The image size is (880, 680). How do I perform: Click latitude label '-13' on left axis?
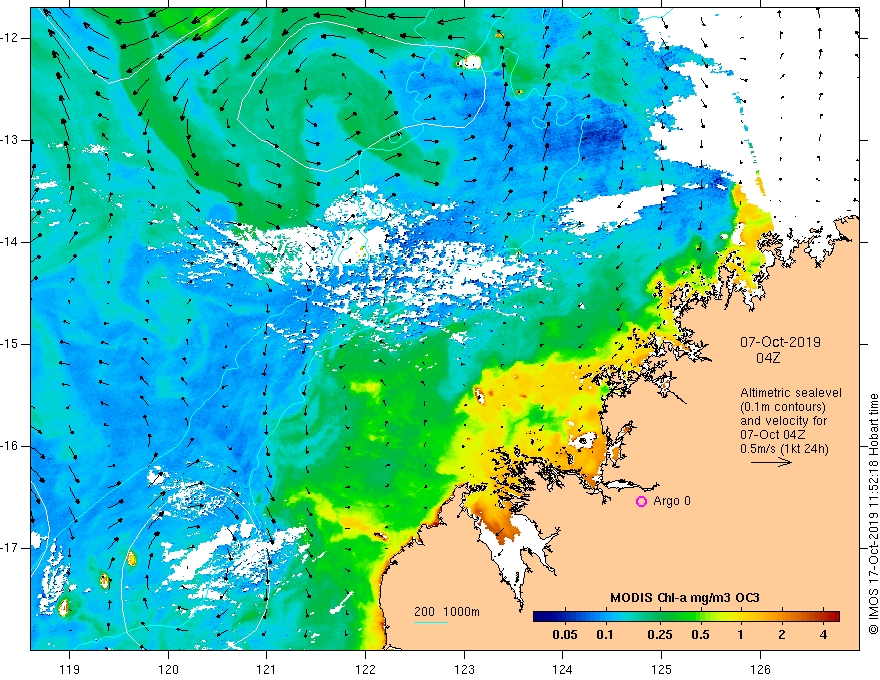pyautogui.click(x=10, y=140)
